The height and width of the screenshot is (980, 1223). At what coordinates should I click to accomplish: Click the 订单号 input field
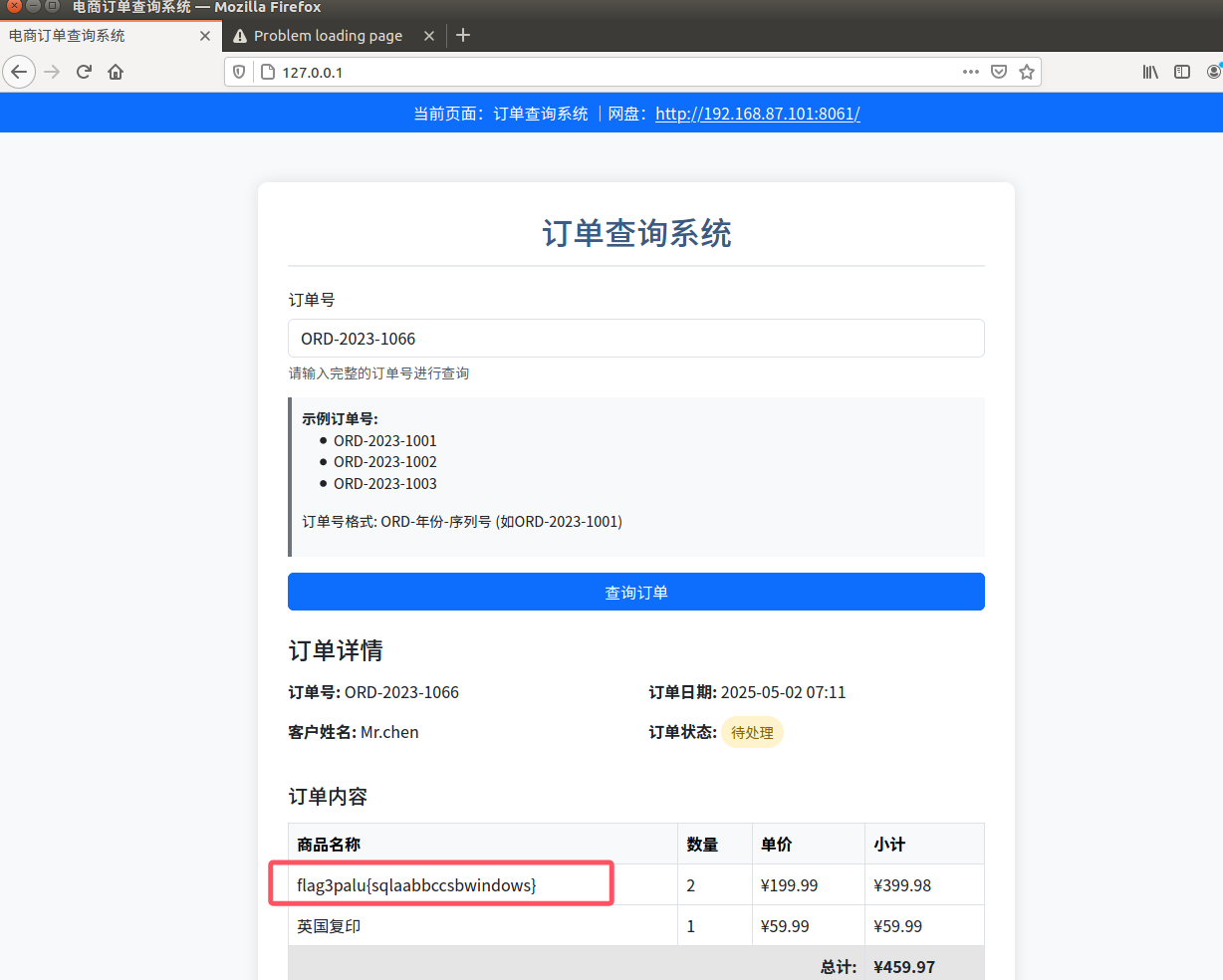(x=635, y=339)
